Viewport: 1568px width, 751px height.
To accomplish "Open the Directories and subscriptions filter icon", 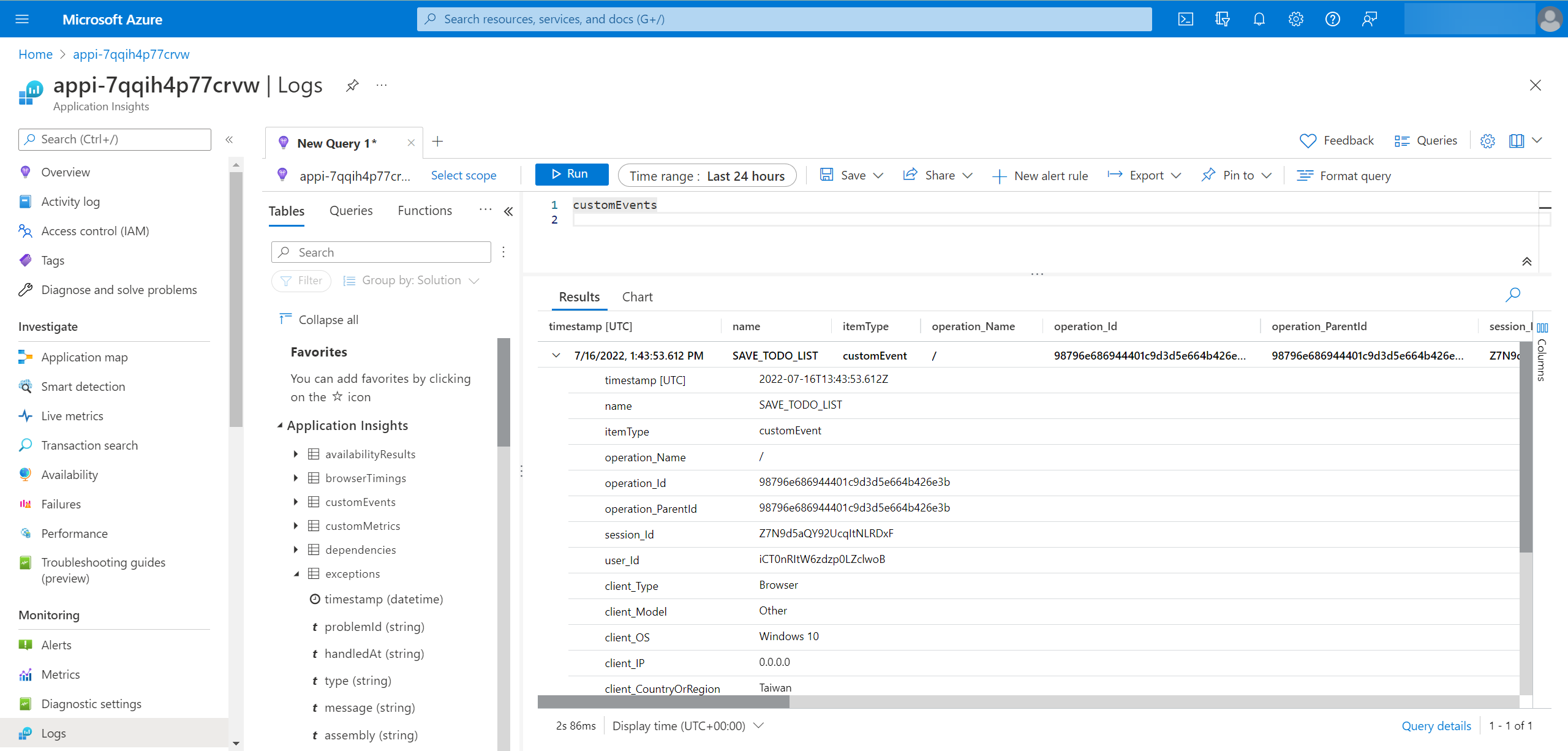I will tap(1223, 19).
